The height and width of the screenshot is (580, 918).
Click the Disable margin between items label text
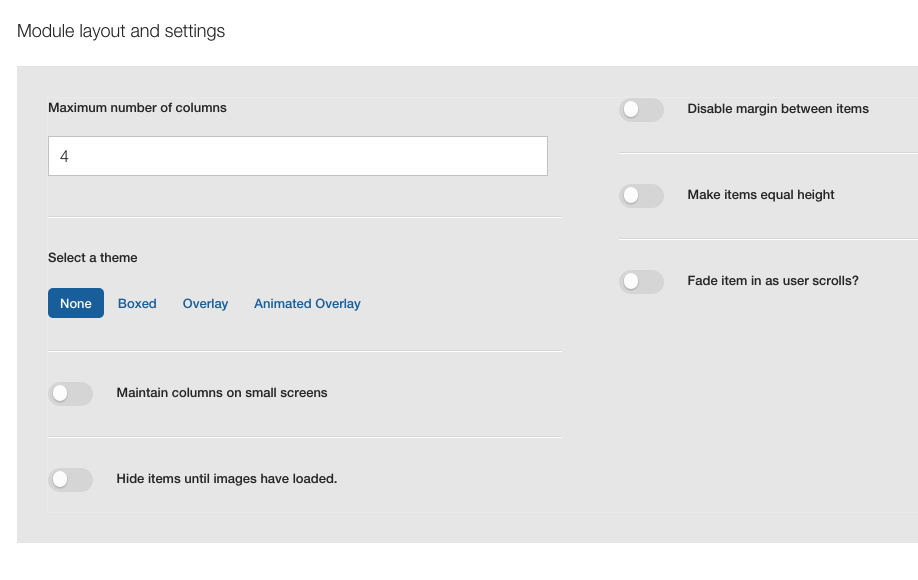[778, 109]
